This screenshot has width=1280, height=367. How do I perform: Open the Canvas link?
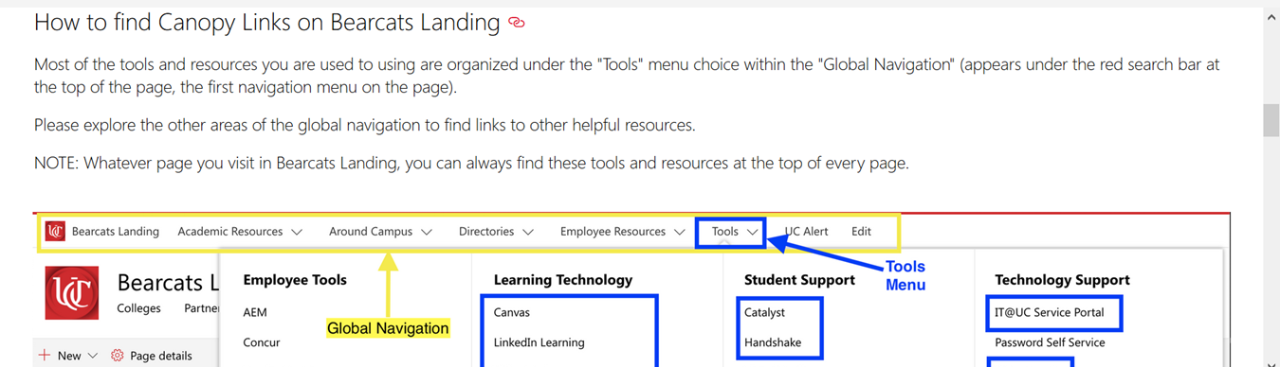(512, 312)
